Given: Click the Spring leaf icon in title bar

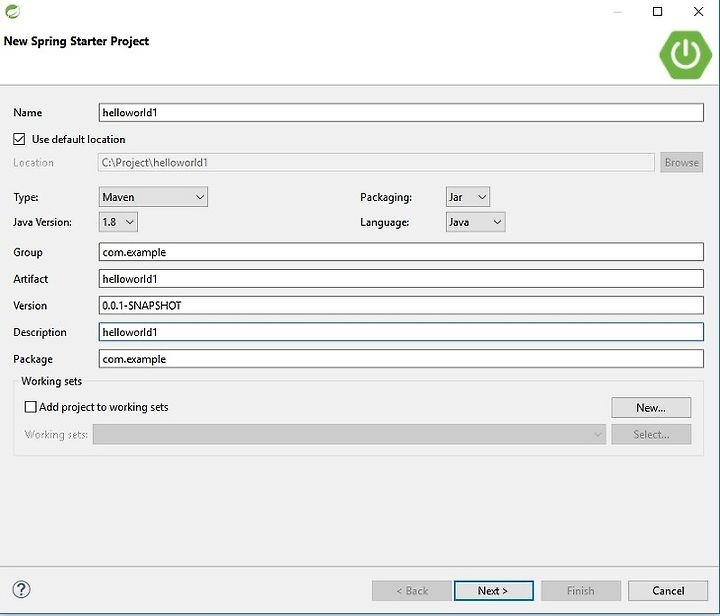Looking at the screenshot, I should (12, 11).
